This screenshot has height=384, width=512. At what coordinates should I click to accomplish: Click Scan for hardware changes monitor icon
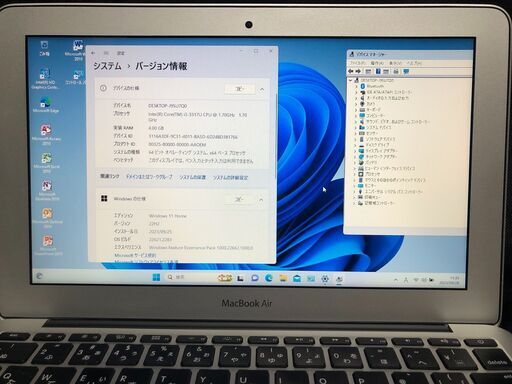[406, 71]
